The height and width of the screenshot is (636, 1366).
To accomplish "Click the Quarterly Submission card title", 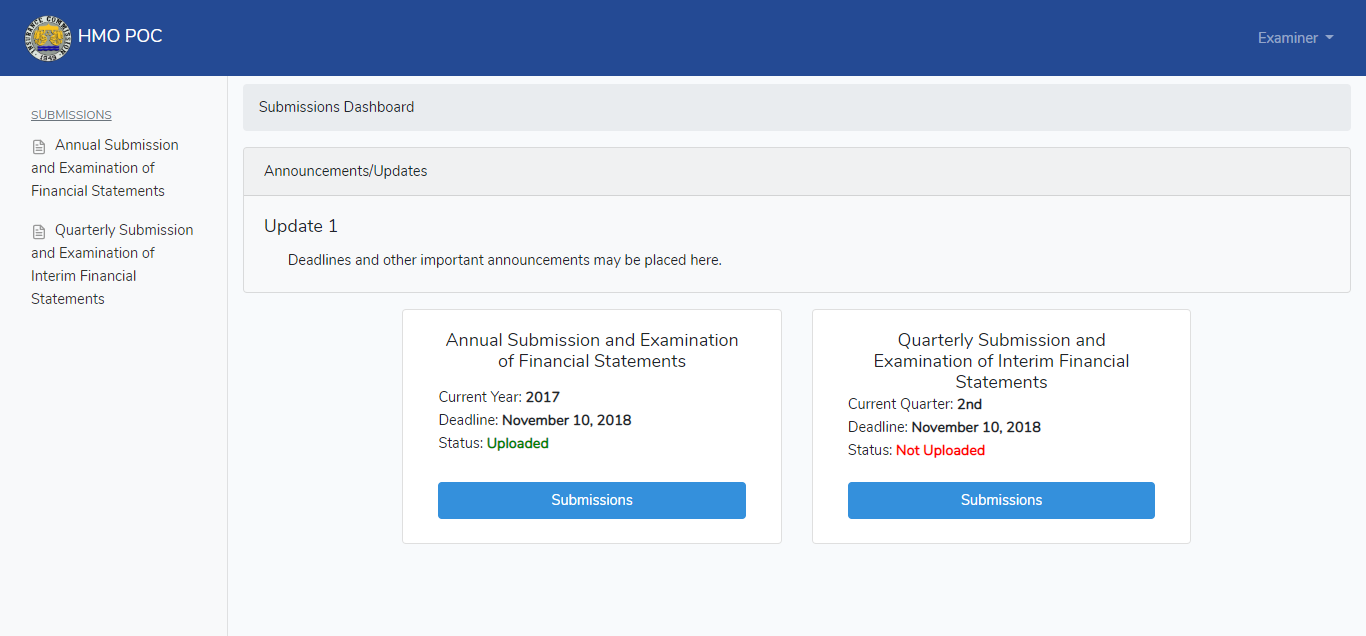I will pyautogui.click(x=1001, y=361).
